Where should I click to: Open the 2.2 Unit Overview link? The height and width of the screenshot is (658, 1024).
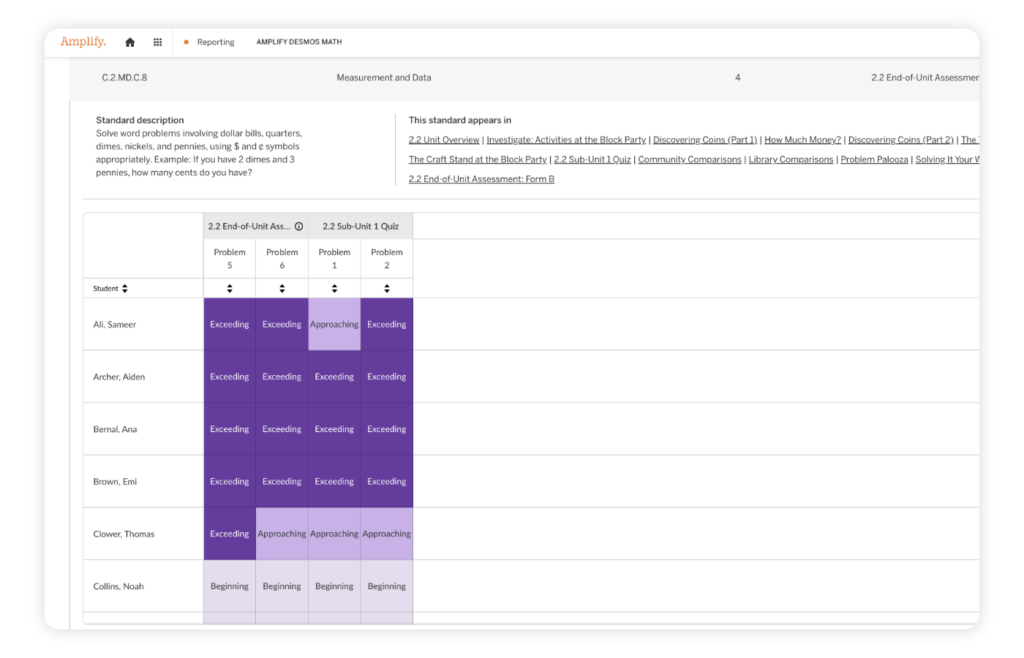click(444, 140)
